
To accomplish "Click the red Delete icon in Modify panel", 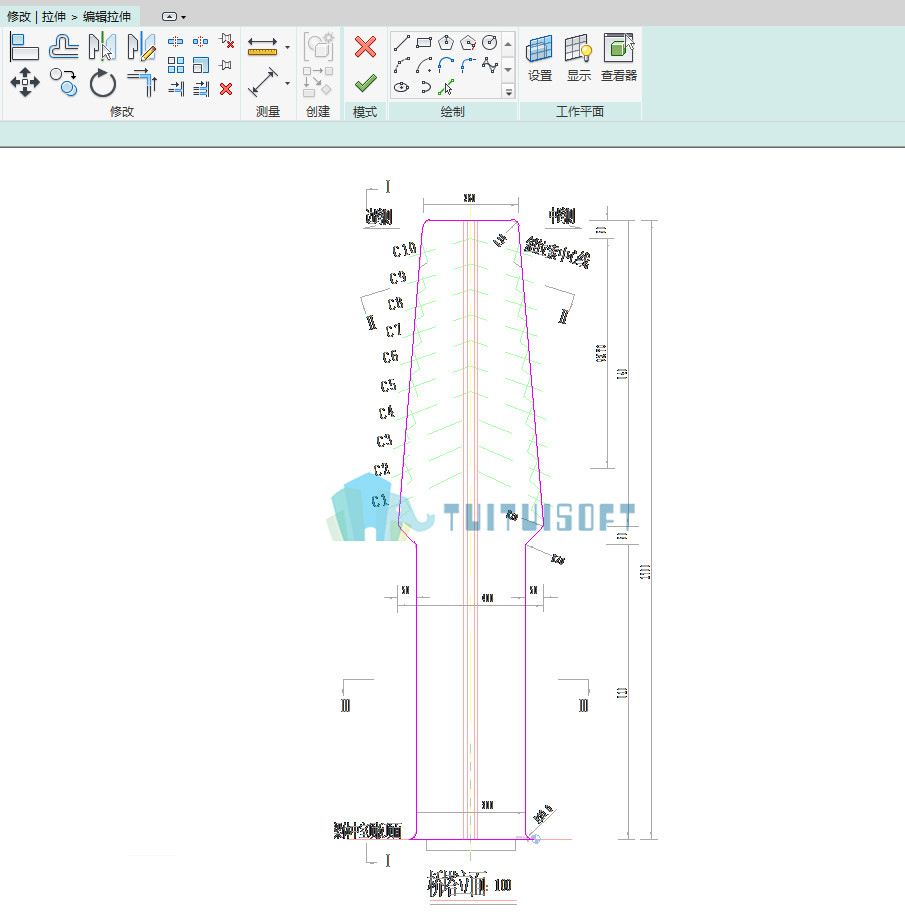I will click(226, 89).
